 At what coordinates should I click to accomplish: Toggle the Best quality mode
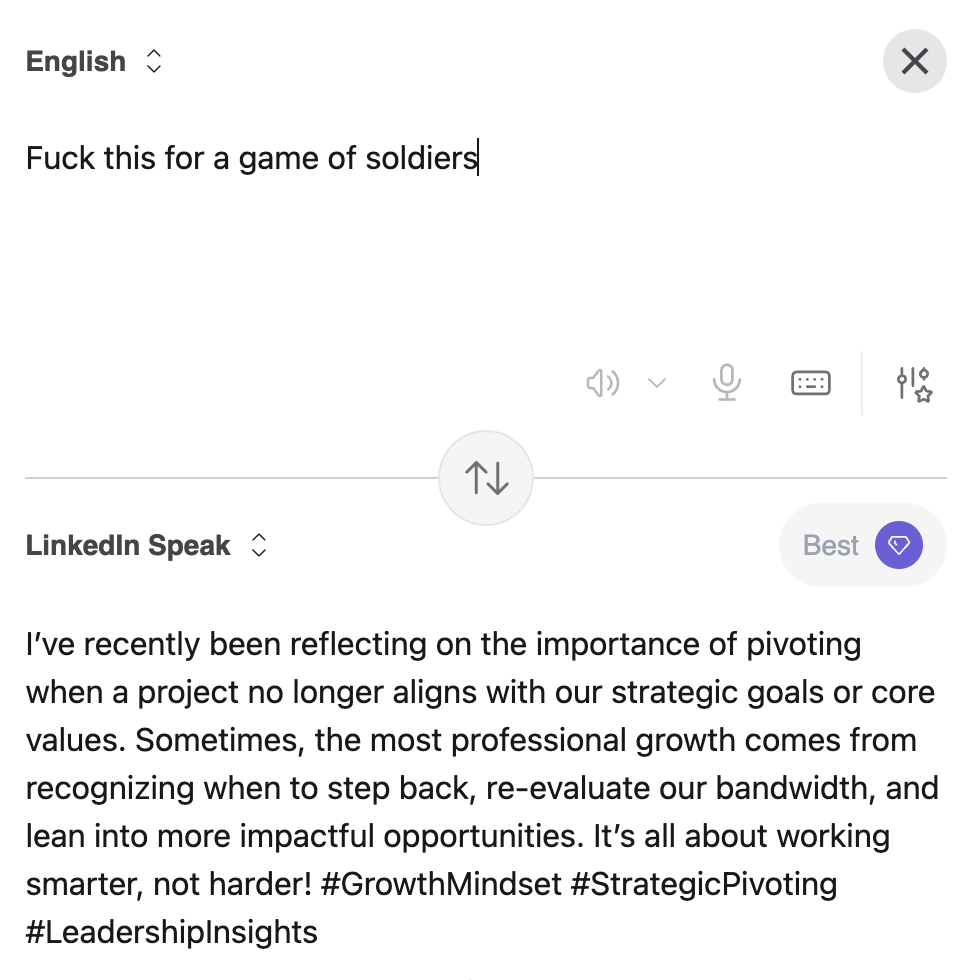pyautogui.click(x=832, y=545)
